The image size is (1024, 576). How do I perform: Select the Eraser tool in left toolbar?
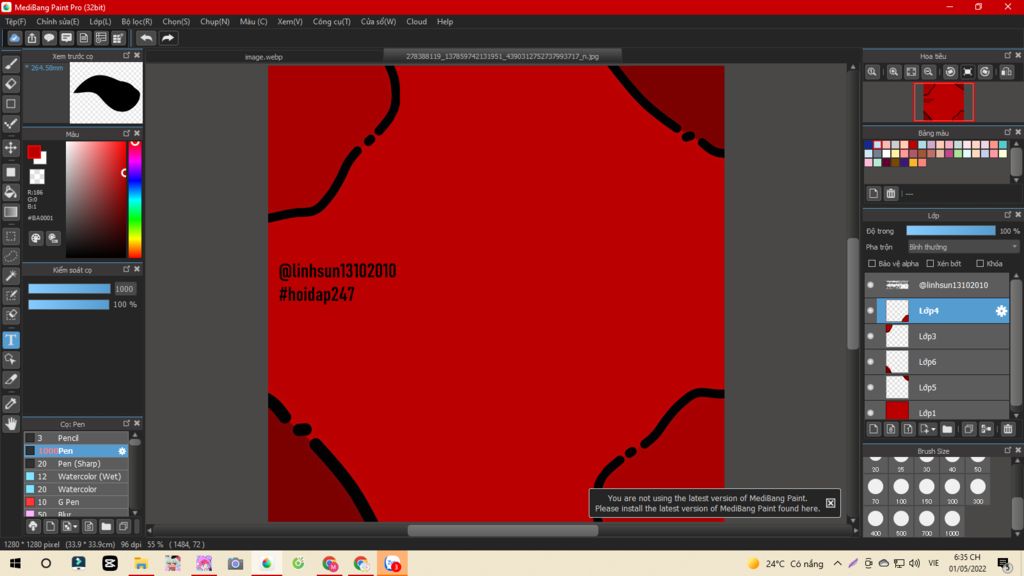coord(11,84)
